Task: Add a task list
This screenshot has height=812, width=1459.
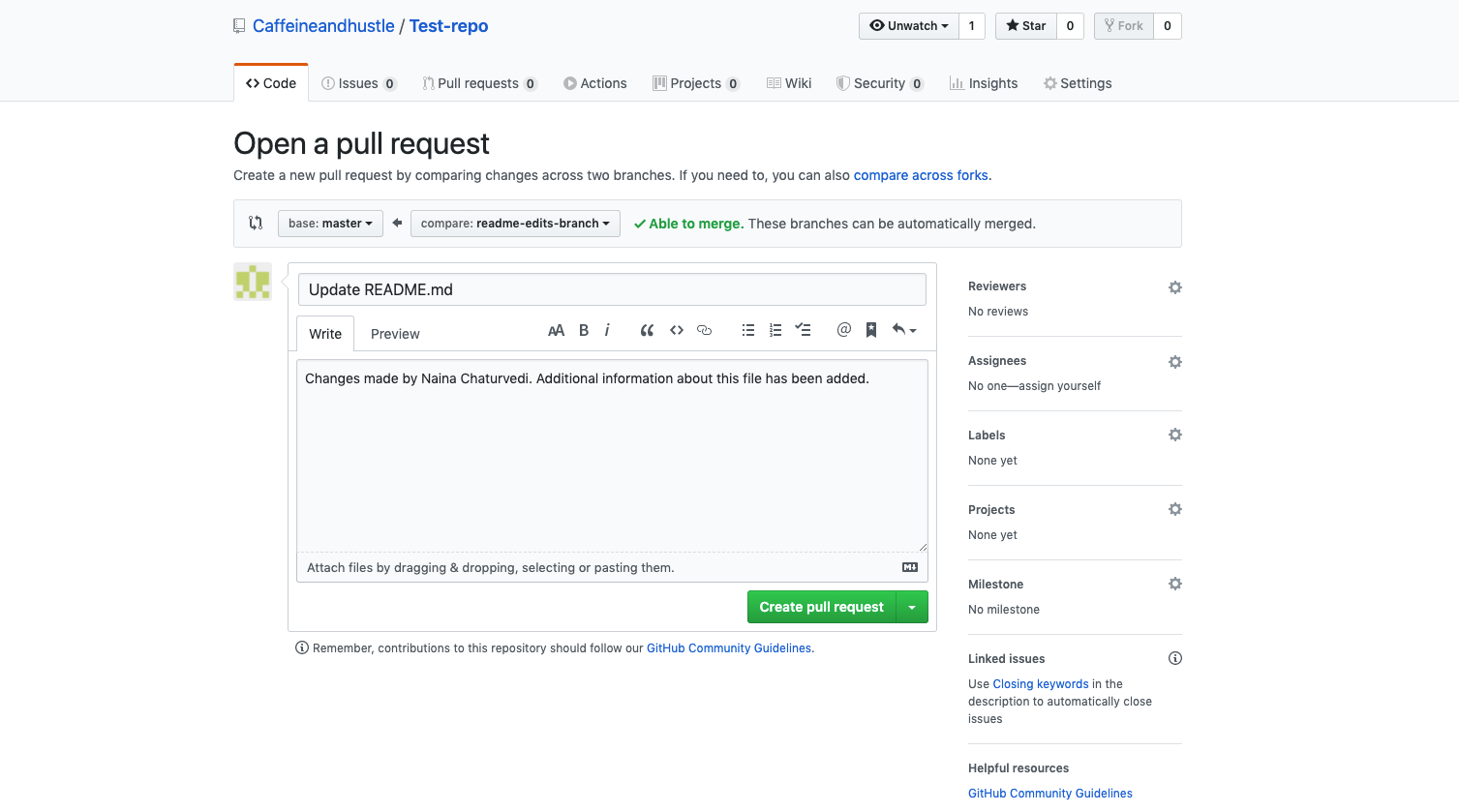Action: click(803, 329)
